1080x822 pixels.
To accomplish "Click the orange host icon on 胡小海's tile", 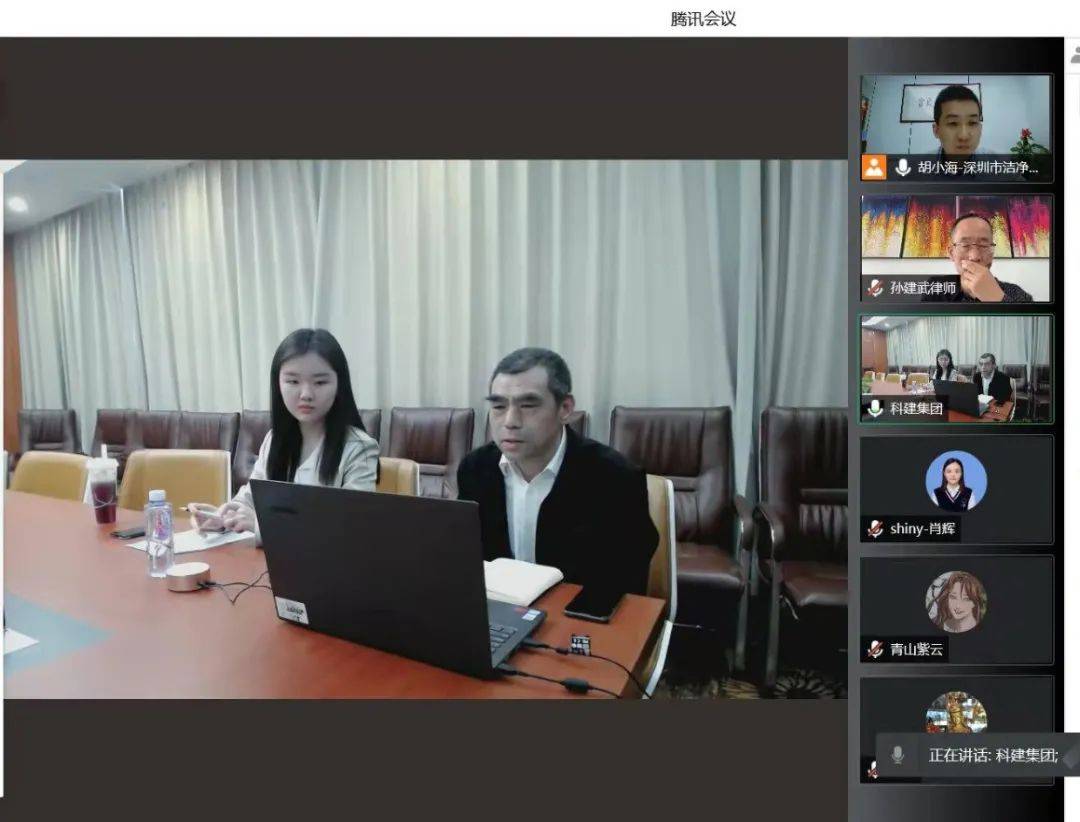I will point(874,167).
